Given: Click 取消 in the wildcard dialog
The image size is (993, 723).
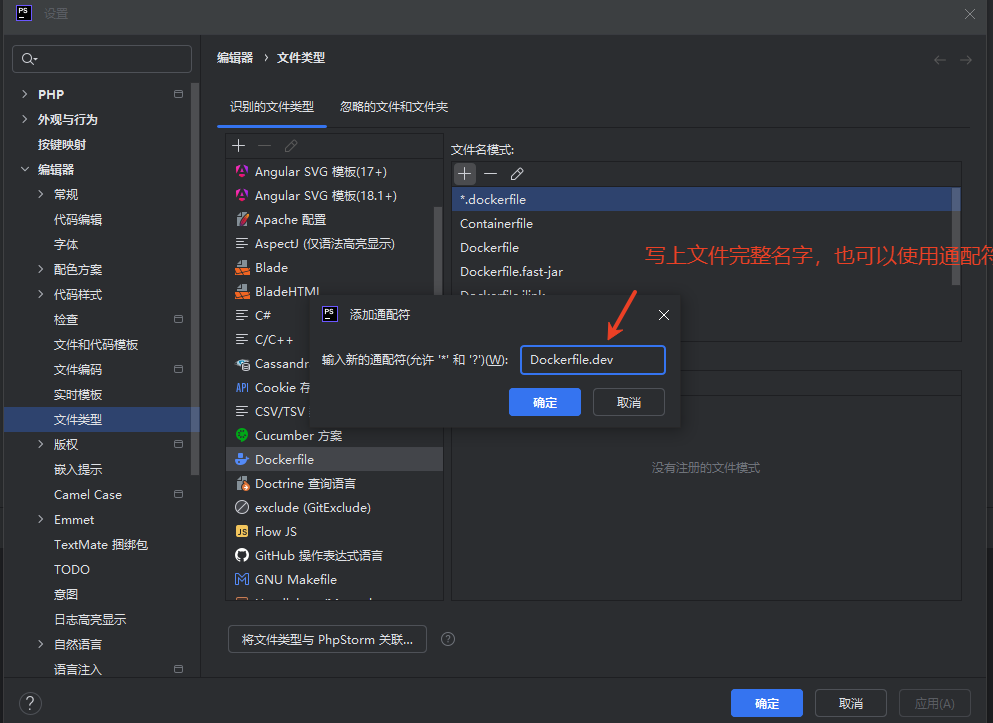Looking at the screenshot, I should point(629,402).
